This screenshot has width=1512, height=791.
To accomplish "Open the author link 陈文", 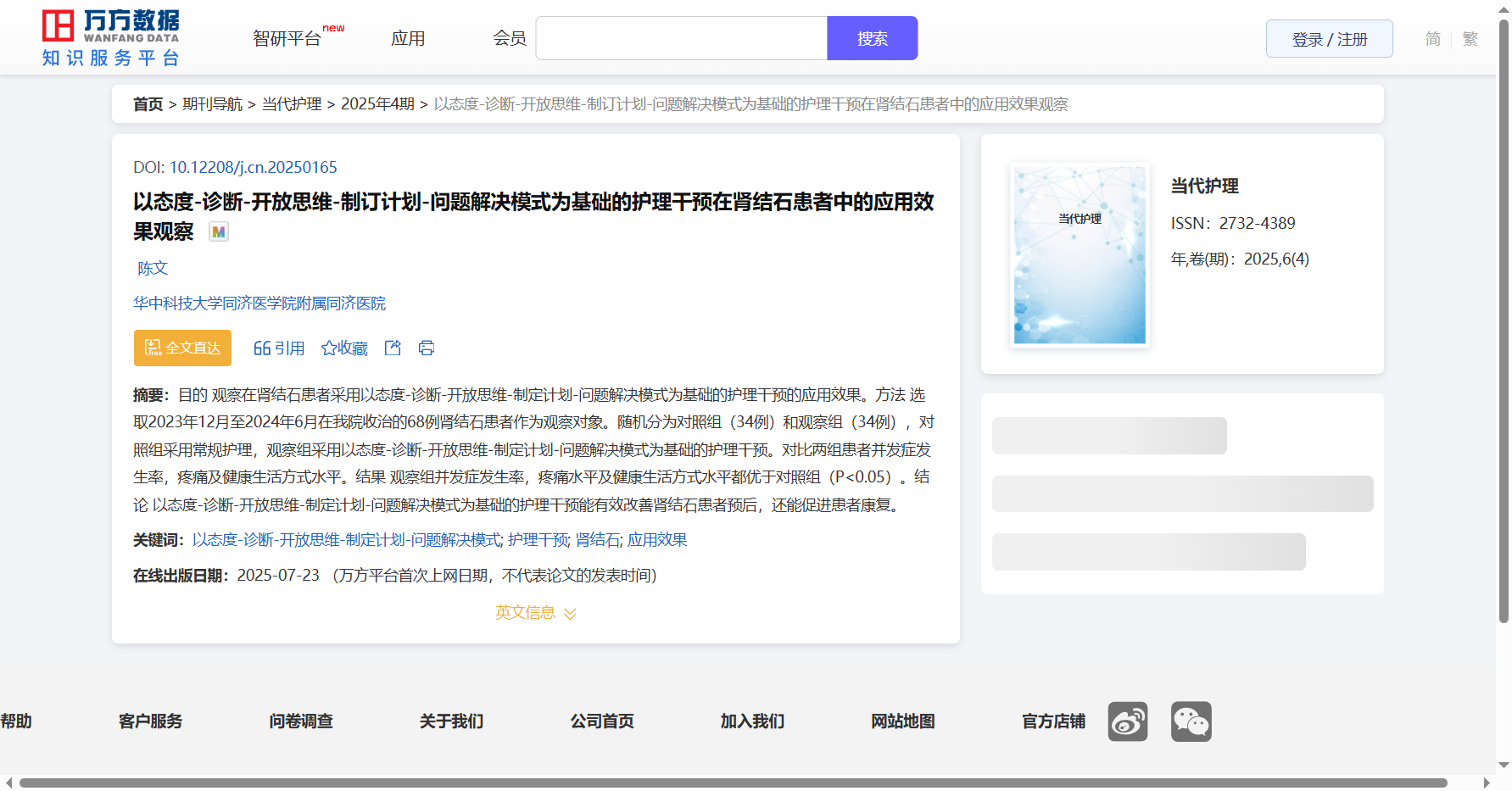I will [x=153, y=268].
